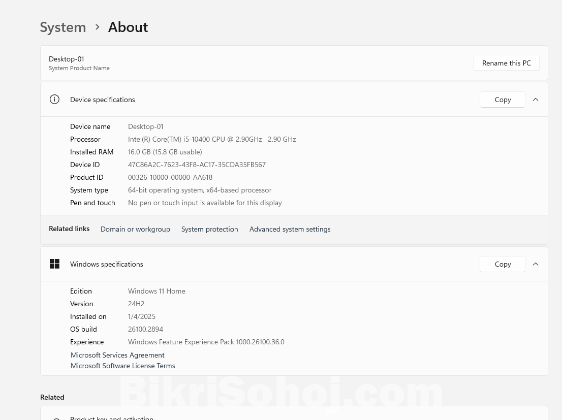This screenshot has width=562, height=420.
Task: Copy the device specifications
Action: (x=503, y=100)
